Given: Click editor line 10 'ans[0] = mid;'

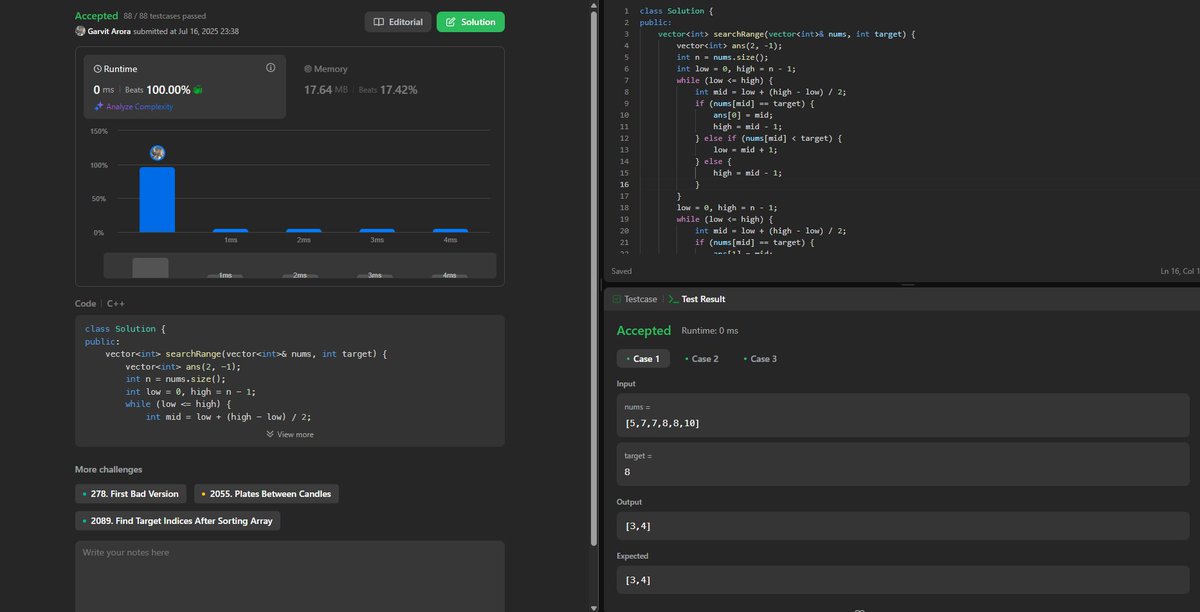Looking at the screenshot, I should (744, 116).
